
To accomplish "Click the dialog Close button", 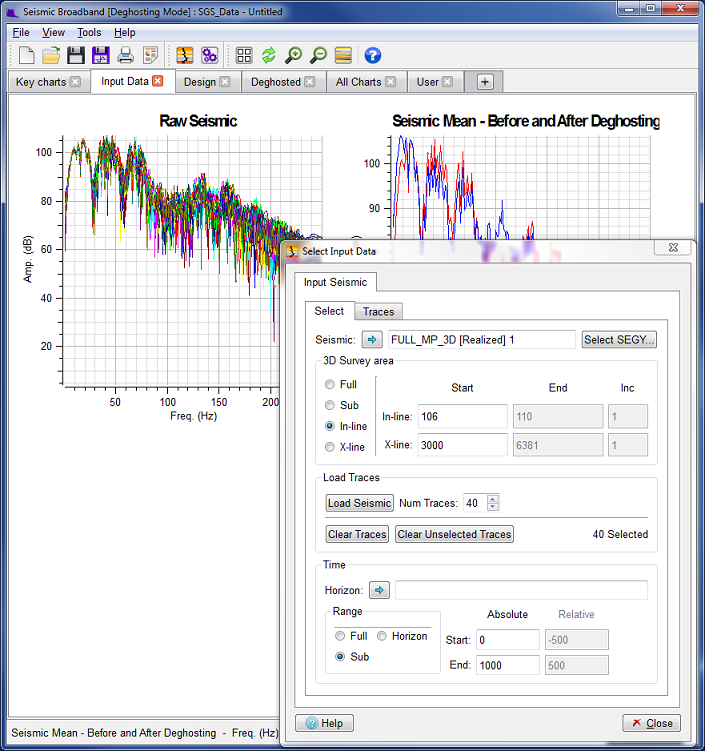I will [651, 723].
